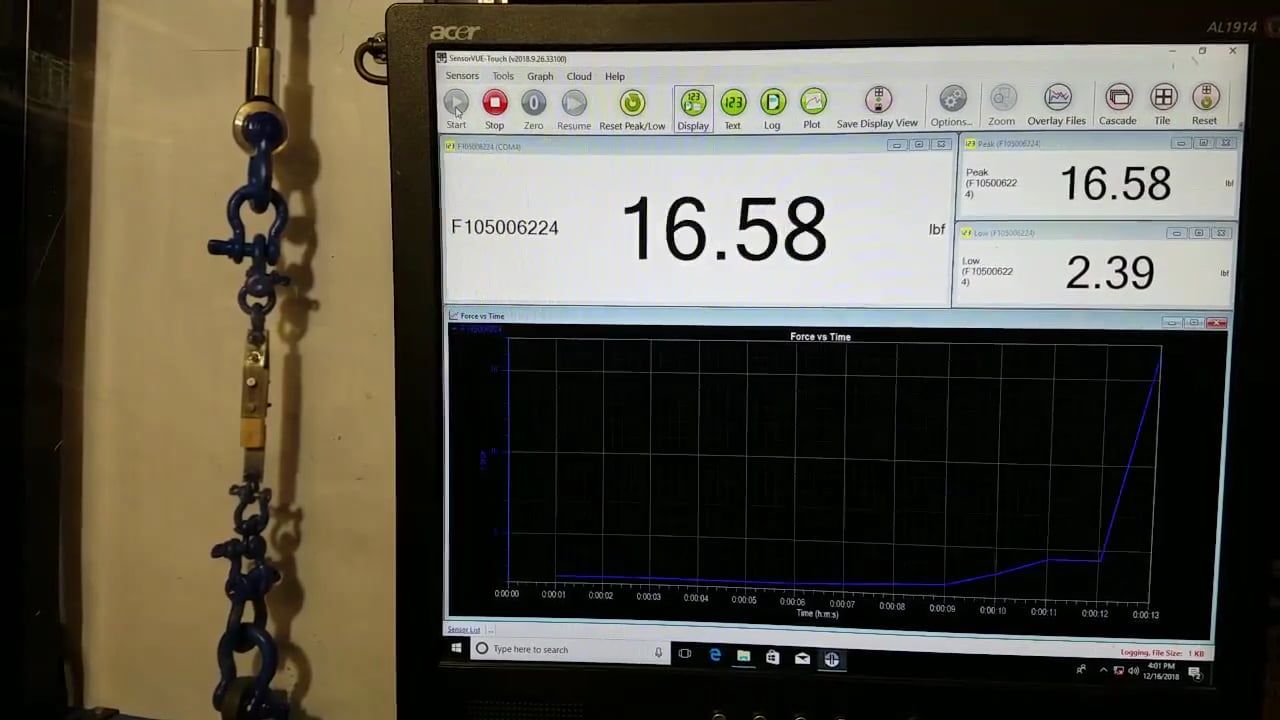Click the Logging, File Size status text
Viewport: 1280px width, 720px height.
coord(1163,653)
